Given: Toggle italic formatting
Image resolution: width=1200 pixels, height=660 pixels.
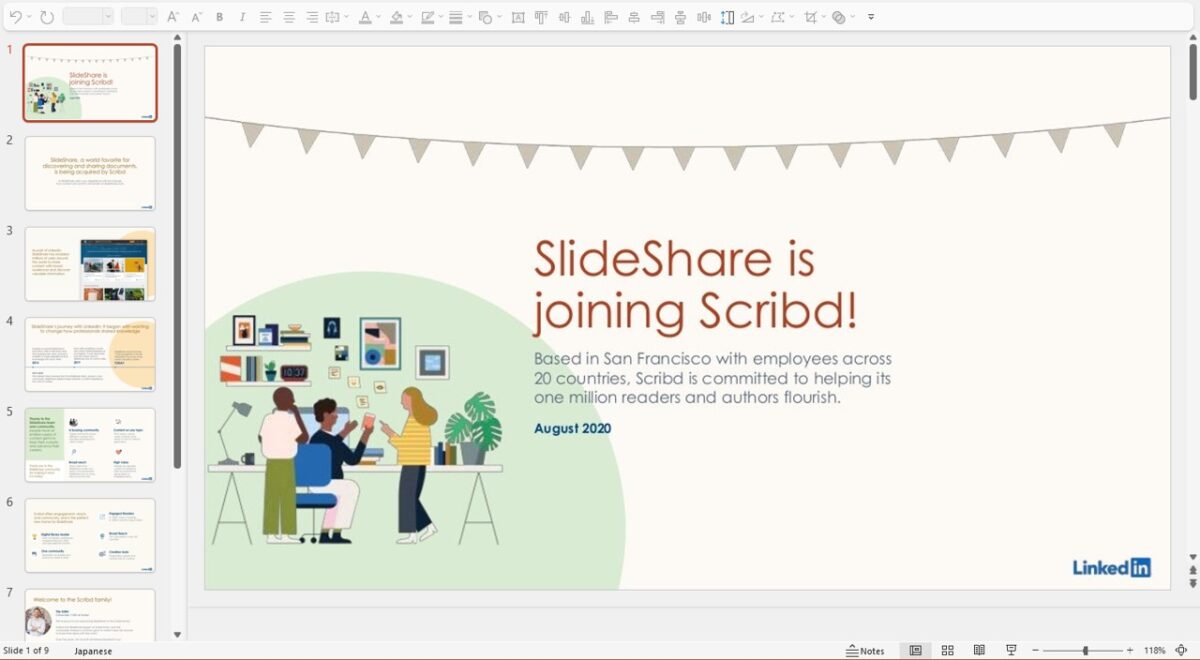Looking at the screenshot, I should 242,17.
